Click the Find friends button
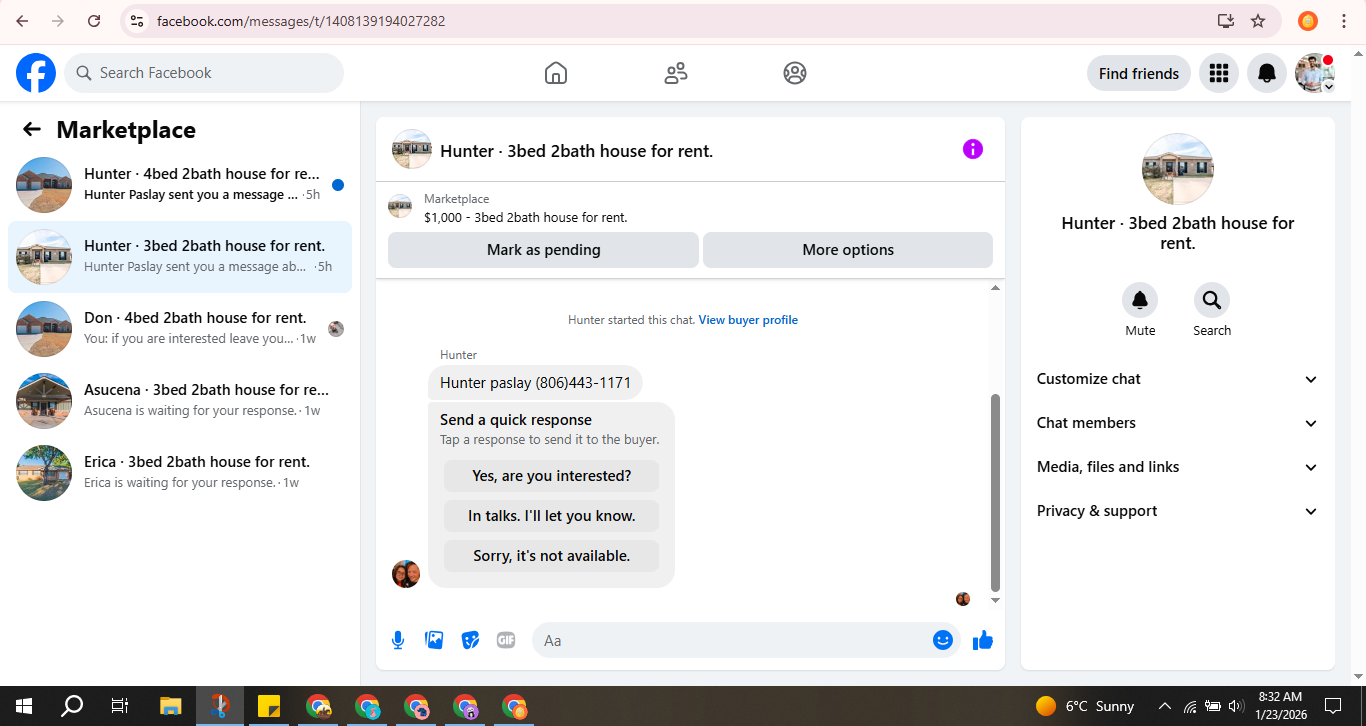Screen dimensions: 1366x726 tap(1139, 73)
